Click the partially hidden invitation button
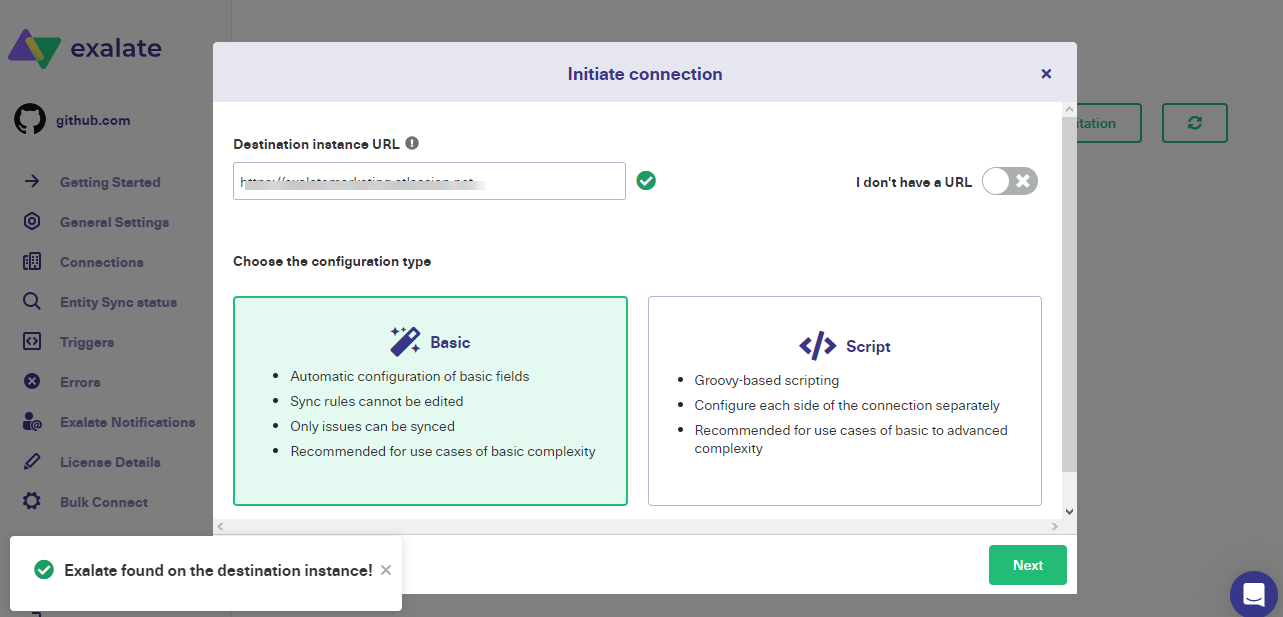Image resolution: width=1283 pixels, height=617 pixels. click(1108, 123)
